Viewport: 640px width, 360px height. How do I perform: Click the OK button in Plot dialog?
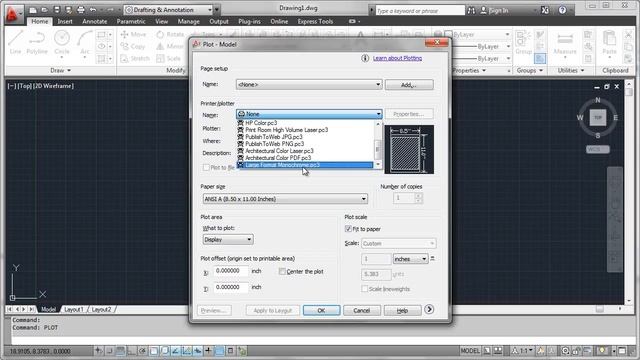click(321, 310)
